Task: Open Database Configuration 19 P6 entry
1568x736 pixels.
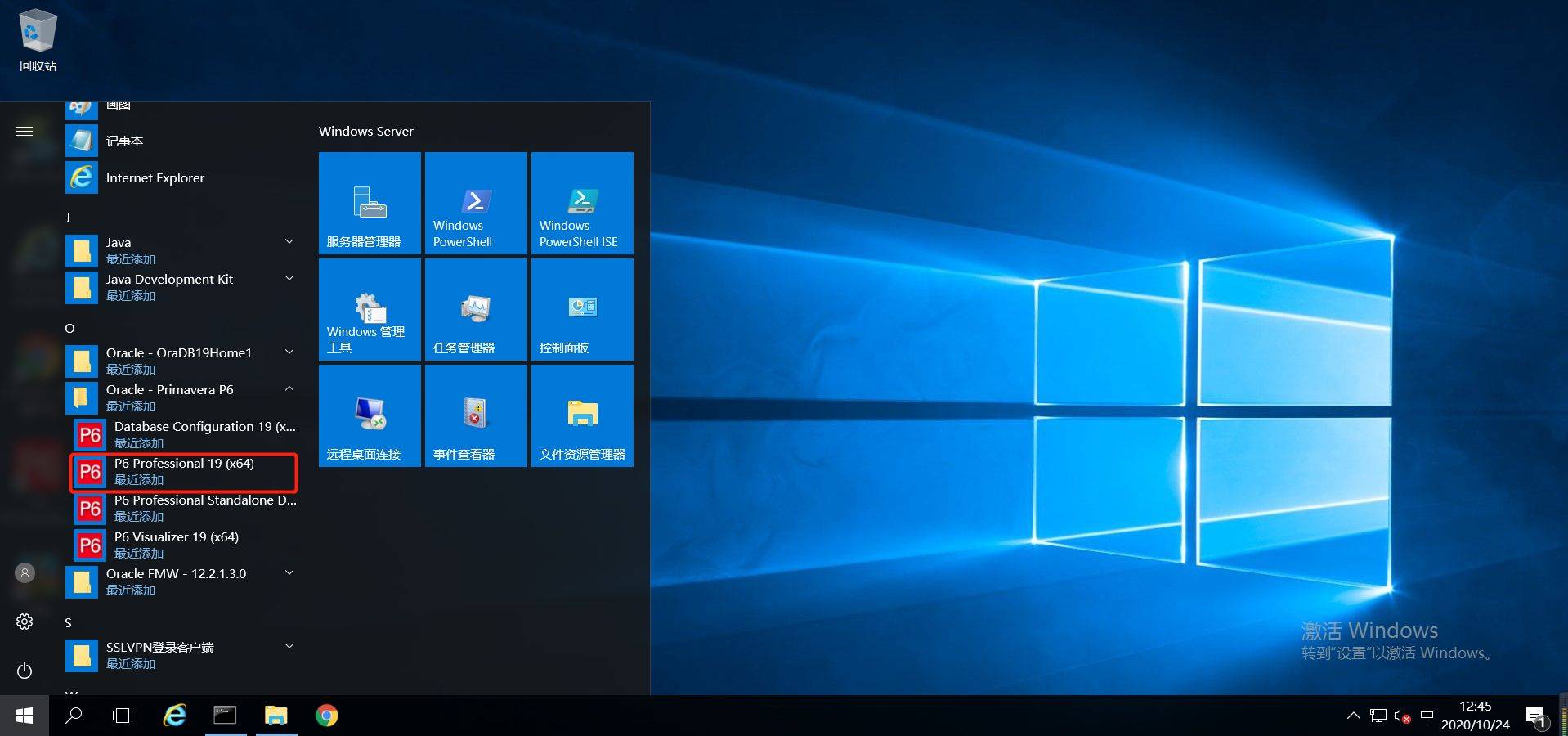Action: pos(186,434)
